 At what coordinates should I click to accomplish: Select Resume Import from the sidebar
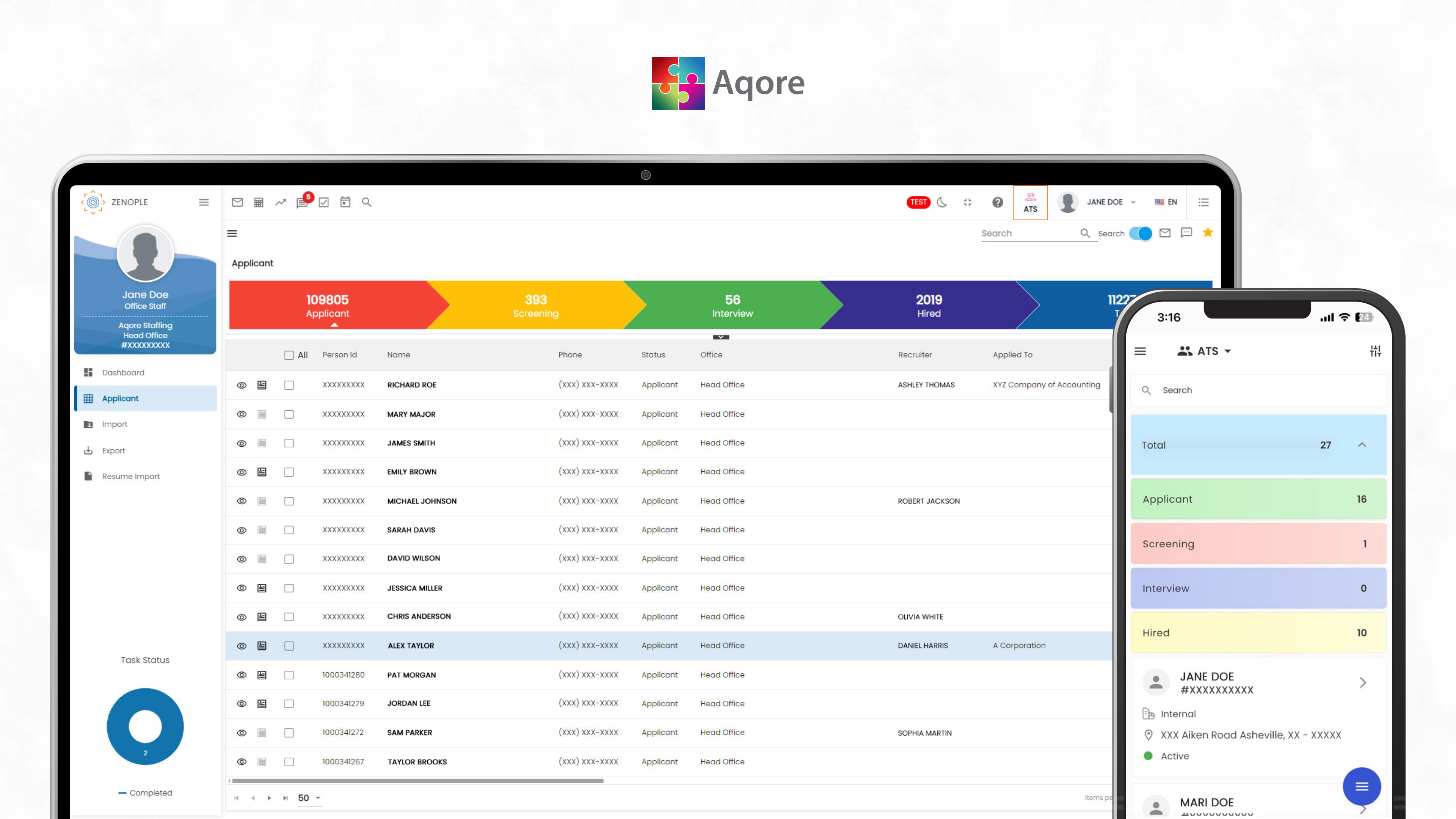click(x=130, y=476)
